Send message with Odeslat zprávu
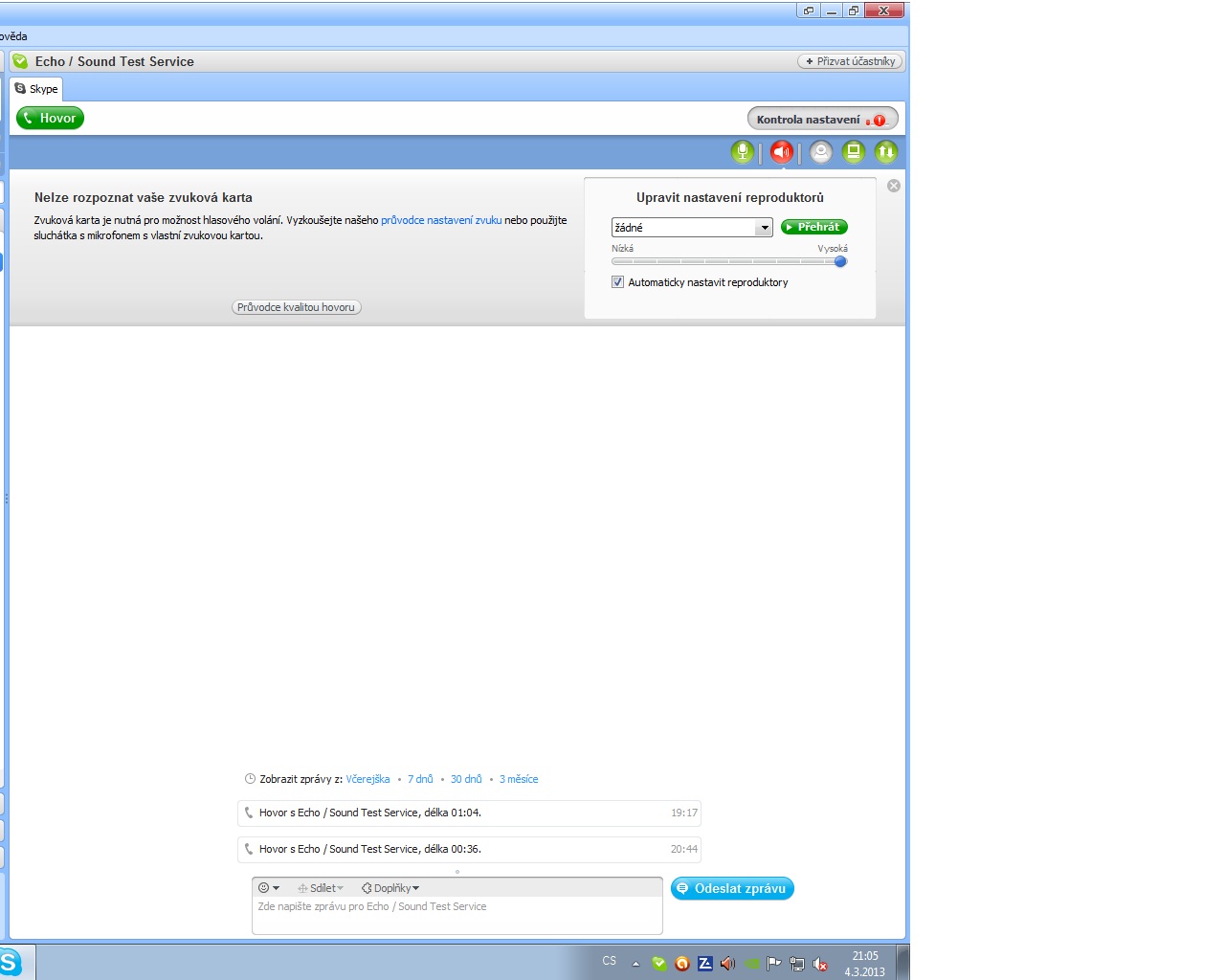Screen dimensions: 1225x980 click(732, 888)
